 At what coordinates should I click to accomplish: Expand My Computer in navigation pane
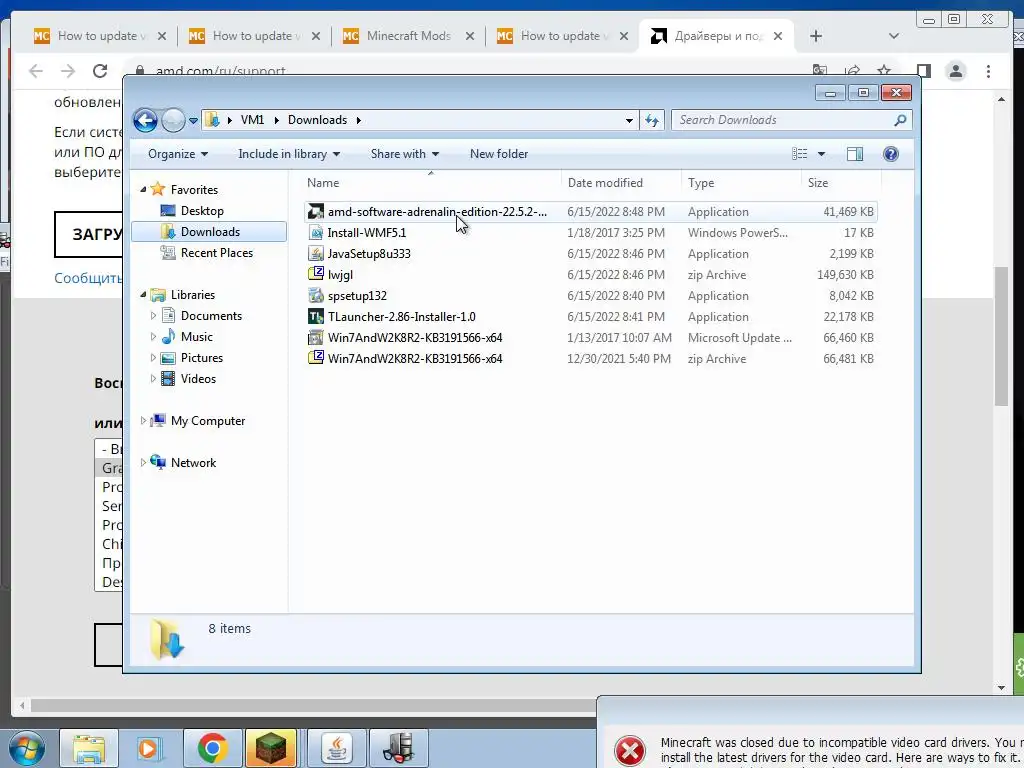143,421
